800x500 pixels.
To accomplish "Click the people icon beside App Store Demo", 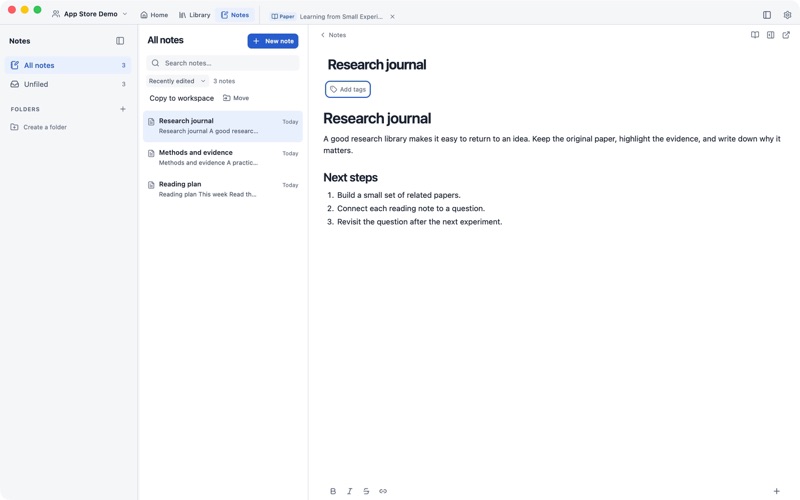I will (56, 14).
